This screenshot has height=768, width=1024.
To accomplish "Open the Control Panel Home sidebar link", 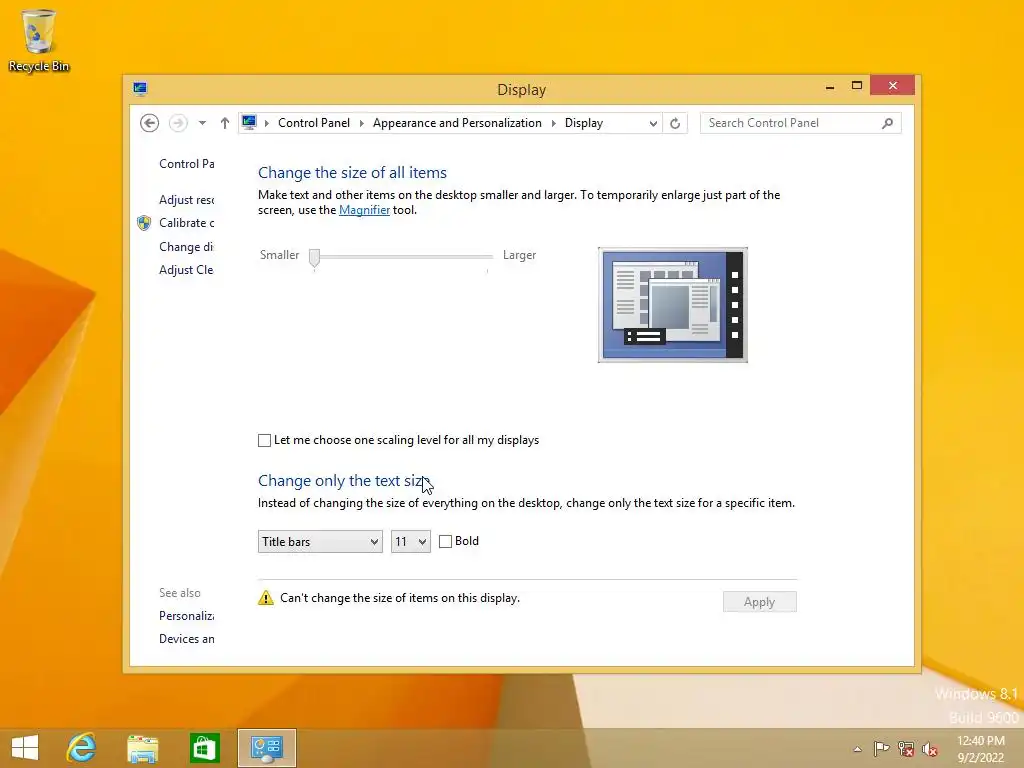I will pyautogui.click(x=187, y=164).
